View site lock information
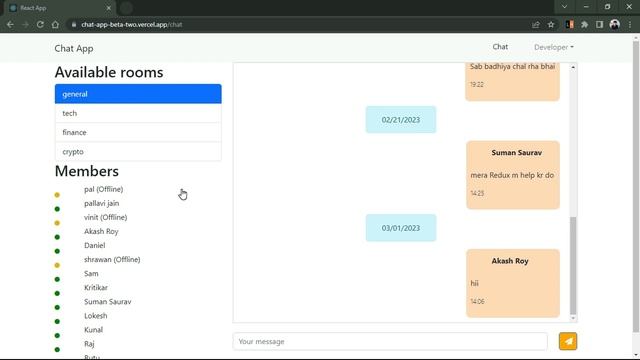 click(x=74, y=24)
